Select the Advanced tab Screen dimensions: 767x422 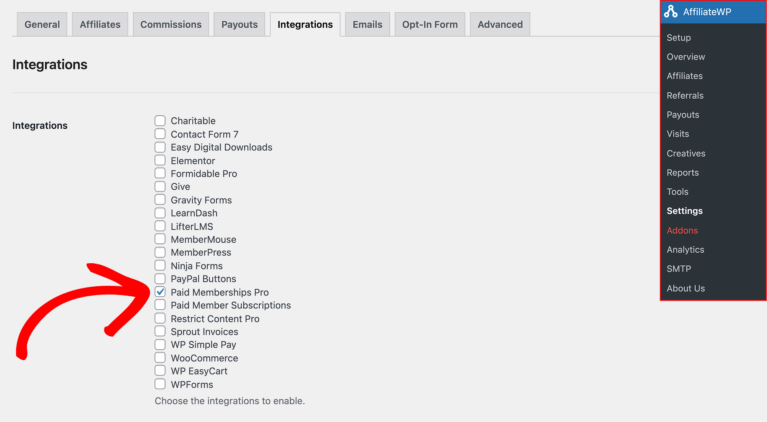click(499, 25)
